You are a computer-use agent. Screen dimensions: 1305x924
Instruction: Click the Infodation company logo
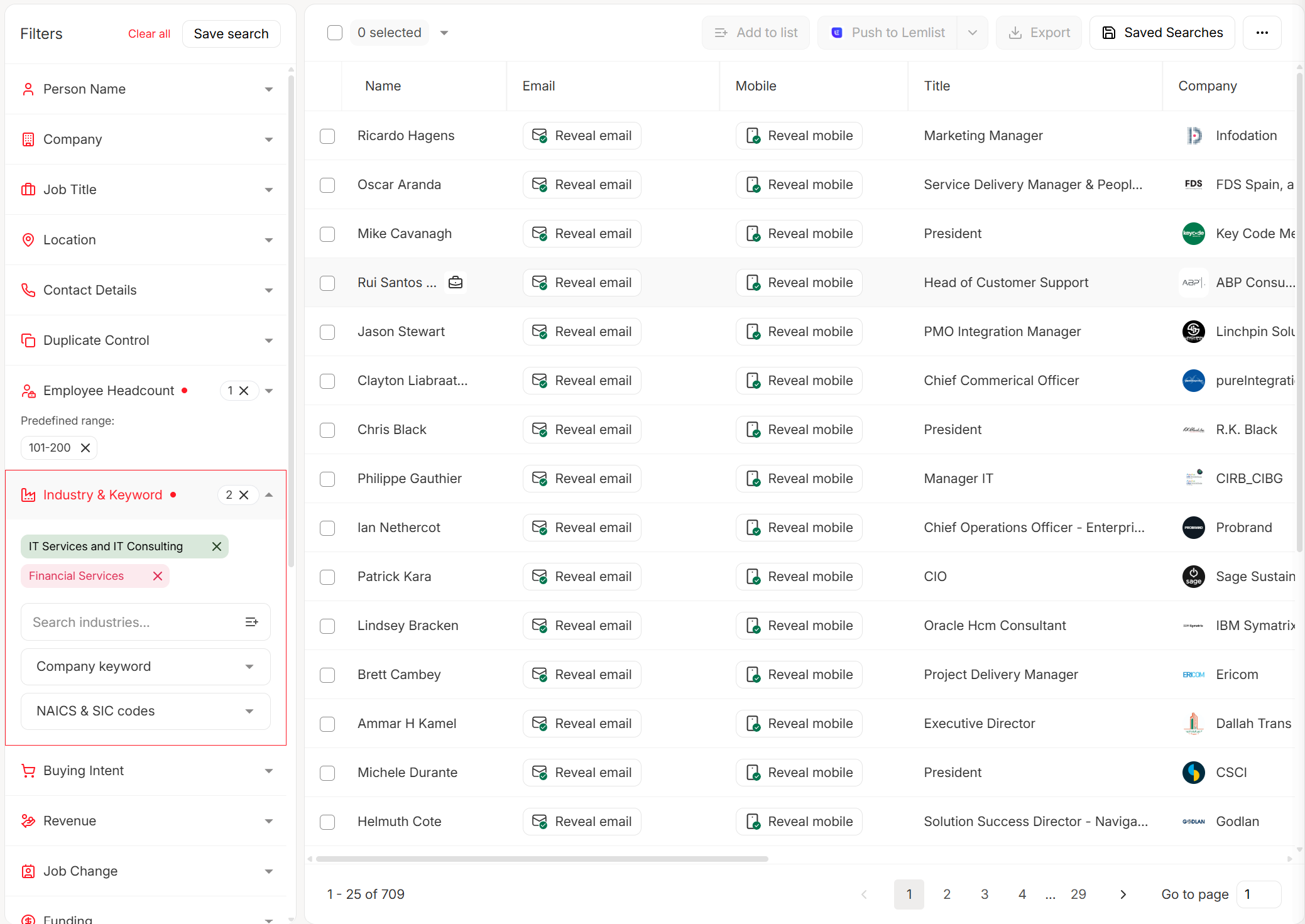(1193, 136)
